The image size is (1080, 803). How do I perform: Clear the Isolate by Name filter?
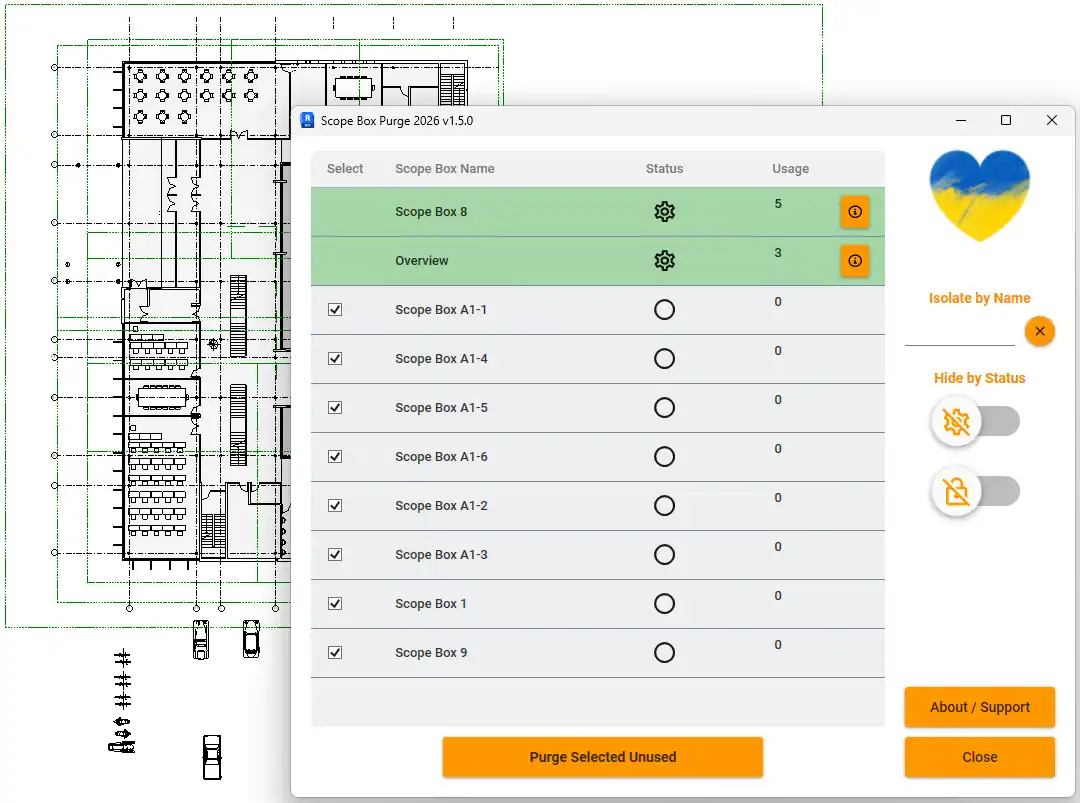click(x=1039, y=331)
